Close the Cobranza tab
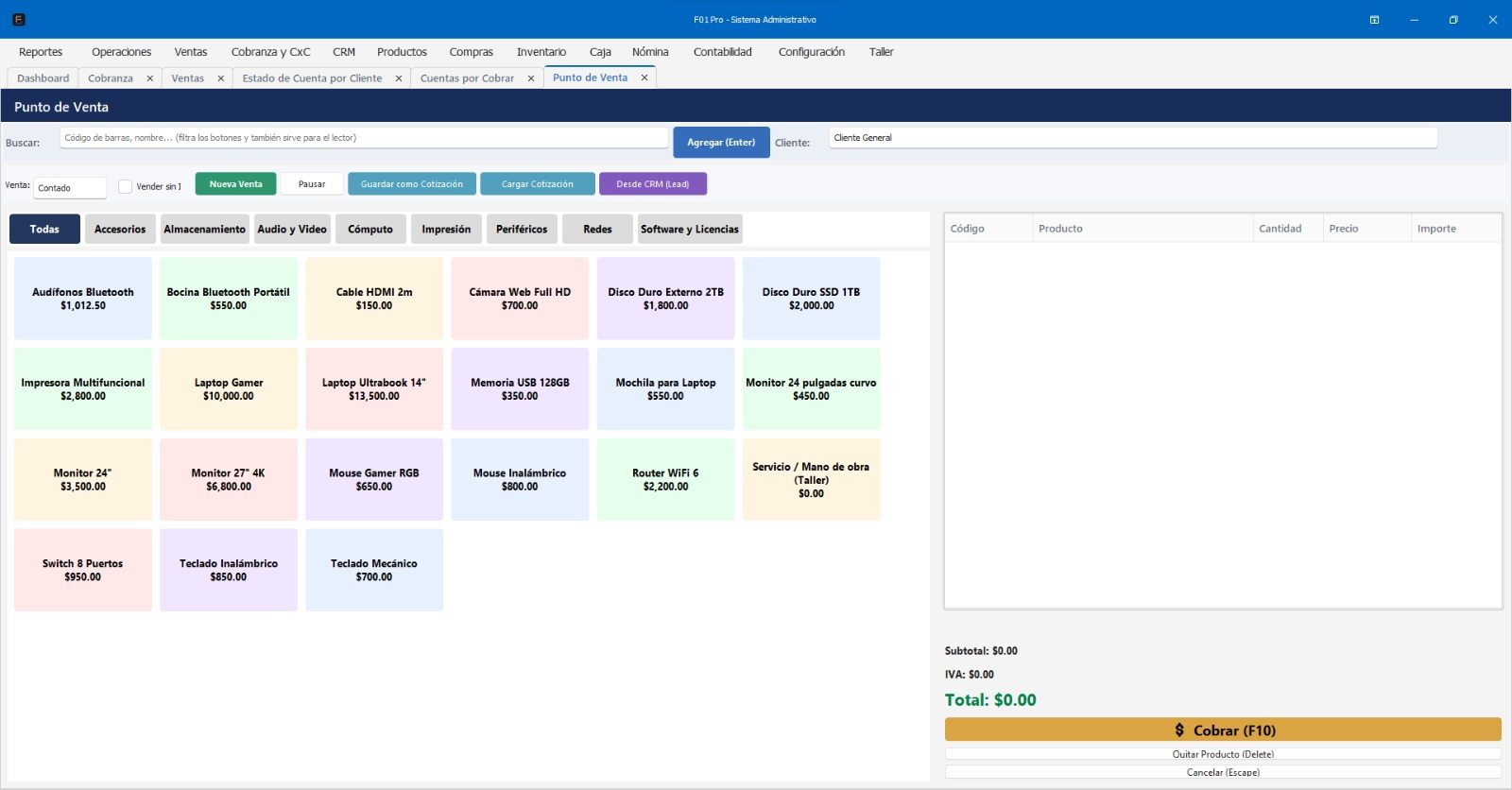 coord(149,78)
